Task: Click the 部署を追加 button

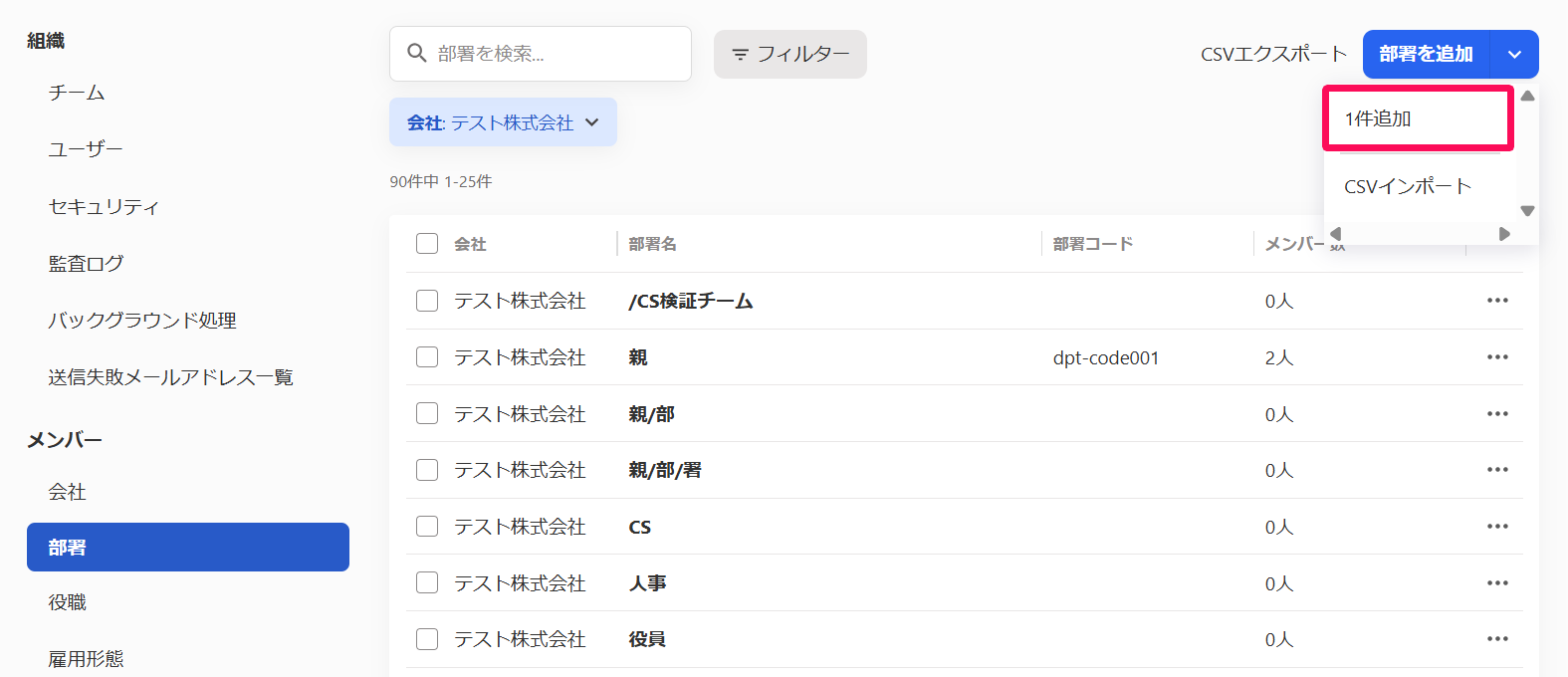Action: pos(1427,54)
